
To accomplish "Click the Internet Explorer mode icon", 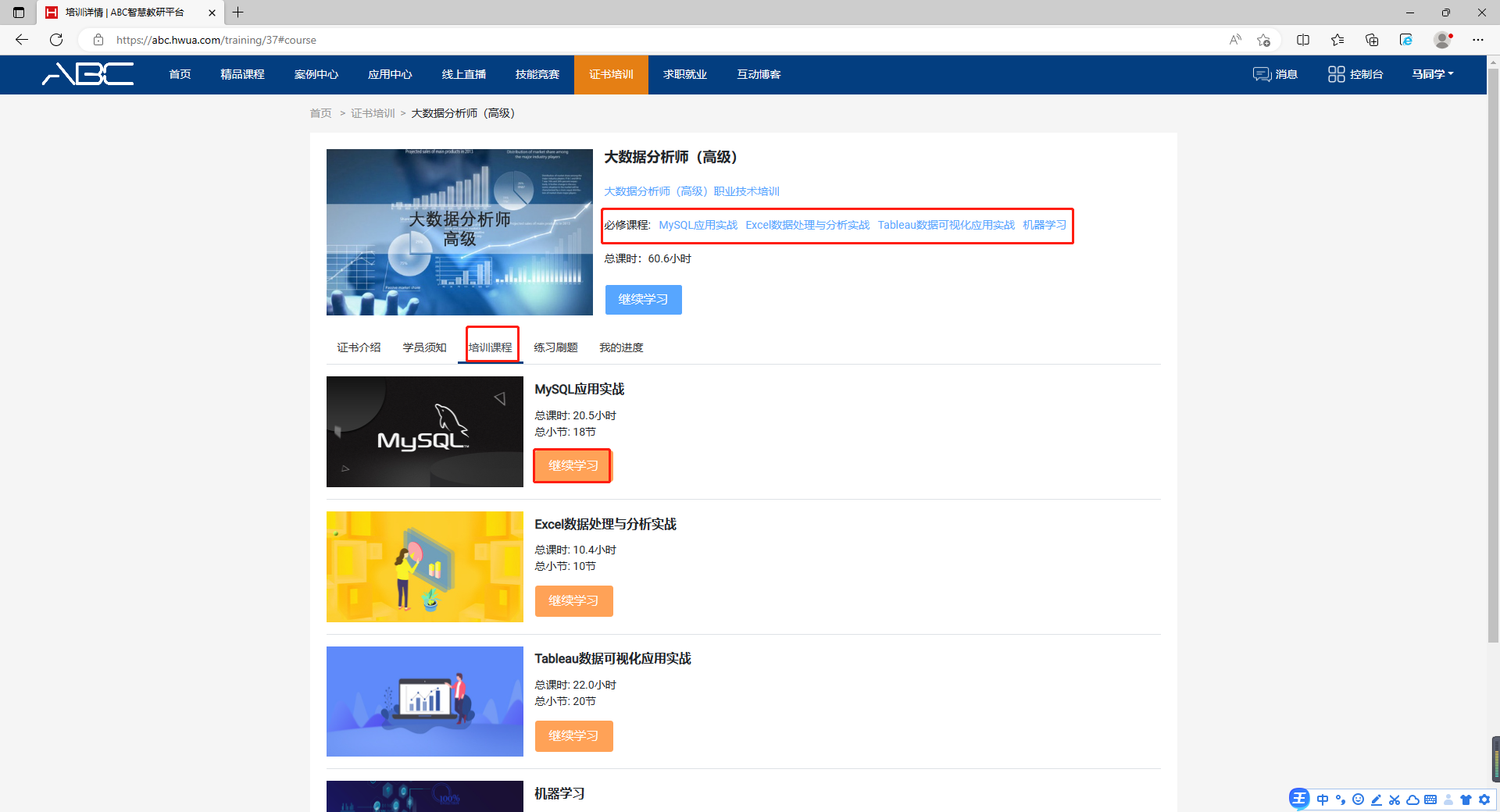I will coord(1406,40).
